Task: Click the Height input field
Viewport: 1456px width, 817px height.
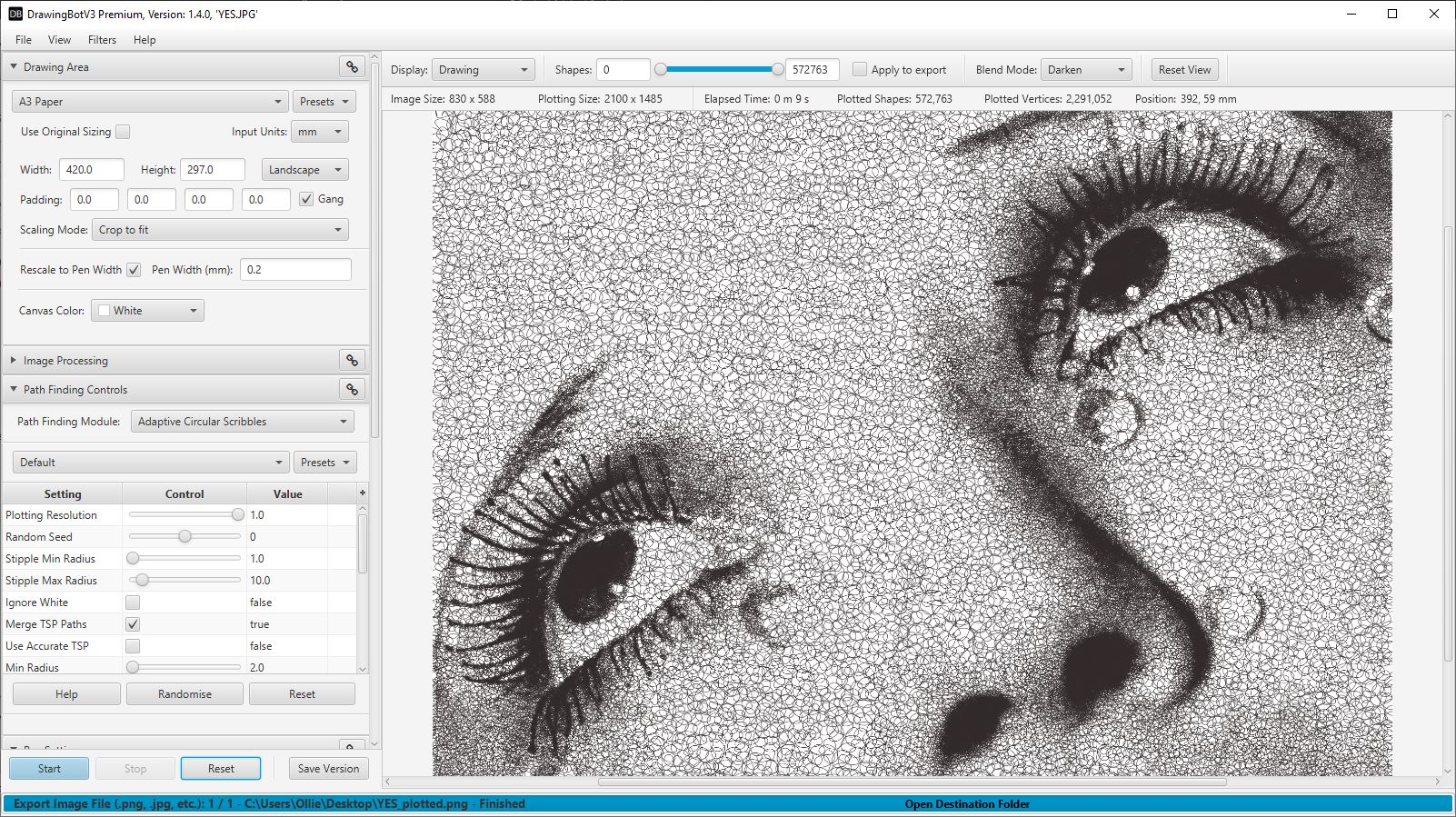Action: [213, 170]
